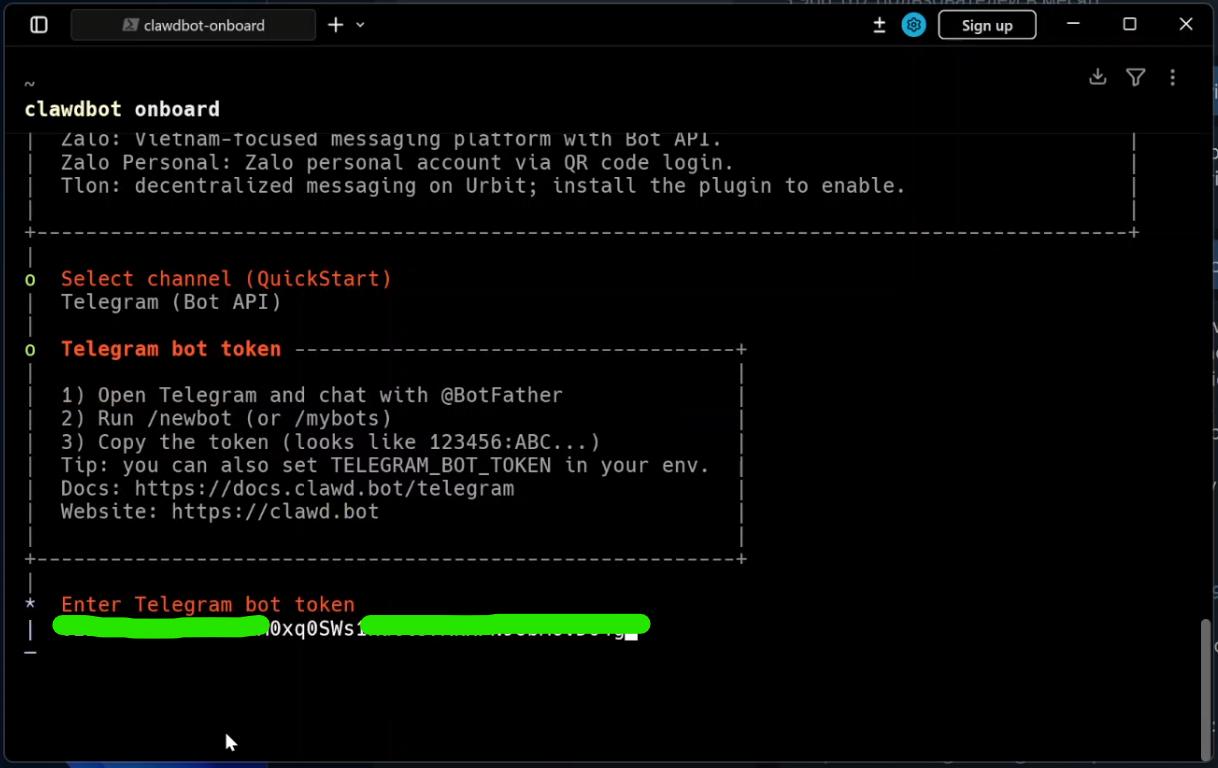Click the clawdbot onboard command header

pyautogui.click(x=122, y=109)
